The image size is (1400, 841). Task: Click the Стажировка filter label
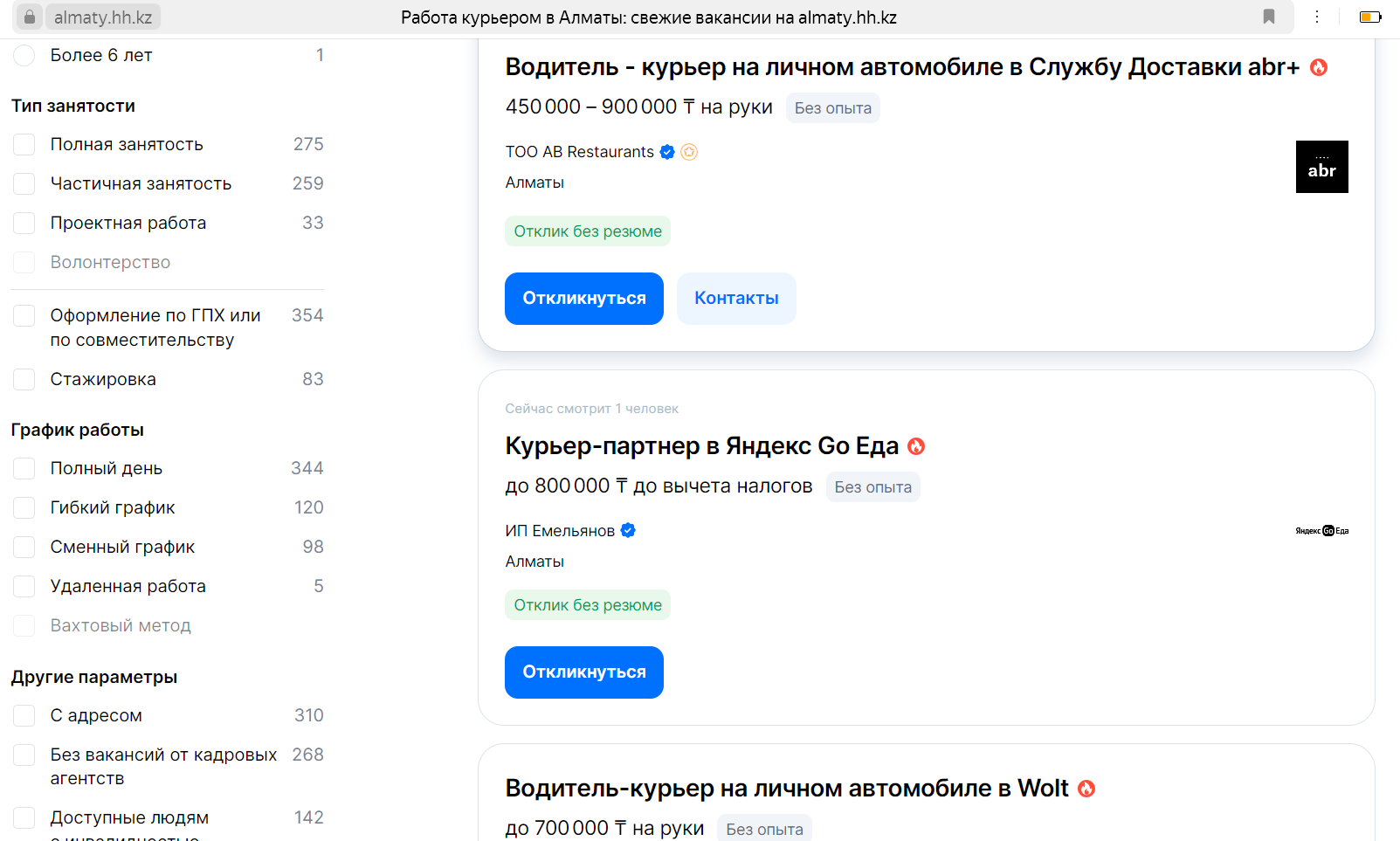pyautogui.click(x=103, y=379)
